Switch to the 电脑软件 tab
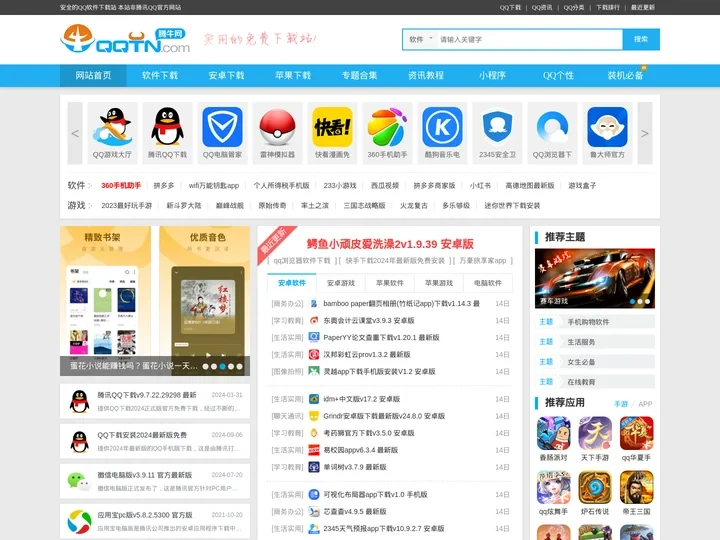This screenshot has width=720, height=540. click(x=488, y=283)
